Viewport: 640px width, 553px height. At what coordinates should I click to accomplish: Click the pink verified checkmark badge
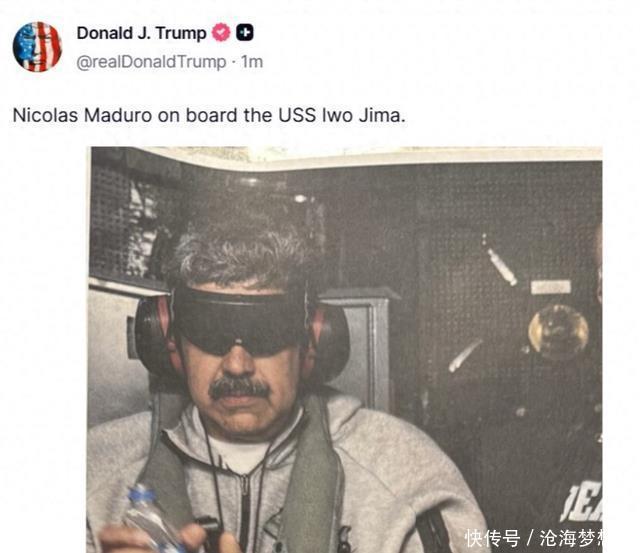221,33
